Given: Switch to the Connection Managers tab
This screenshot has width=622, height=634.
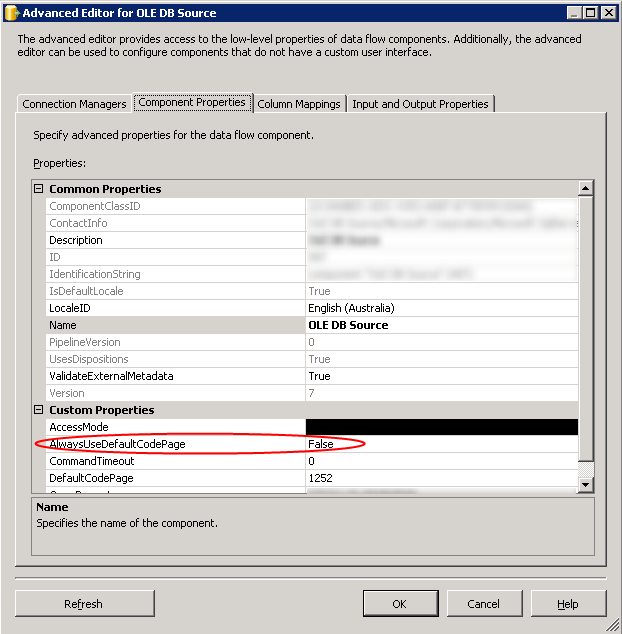Looking at the screenshot, I should [74, 104].
